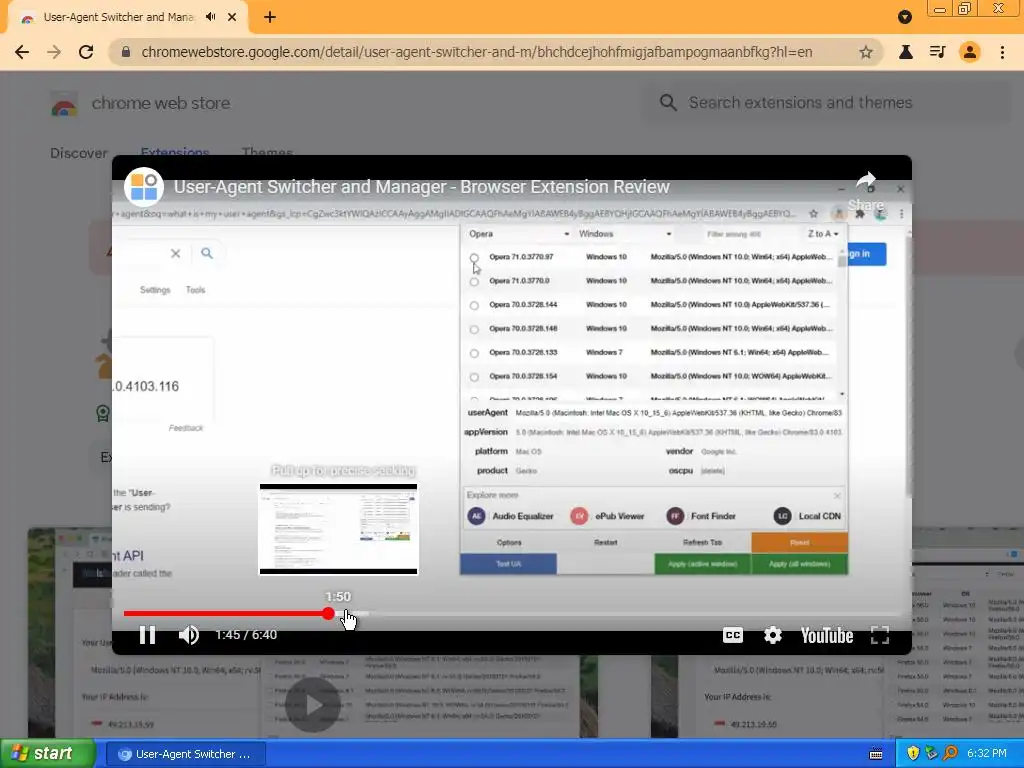Click the red progress bar scrubber
1024x768 pixels.
(328, 613)
